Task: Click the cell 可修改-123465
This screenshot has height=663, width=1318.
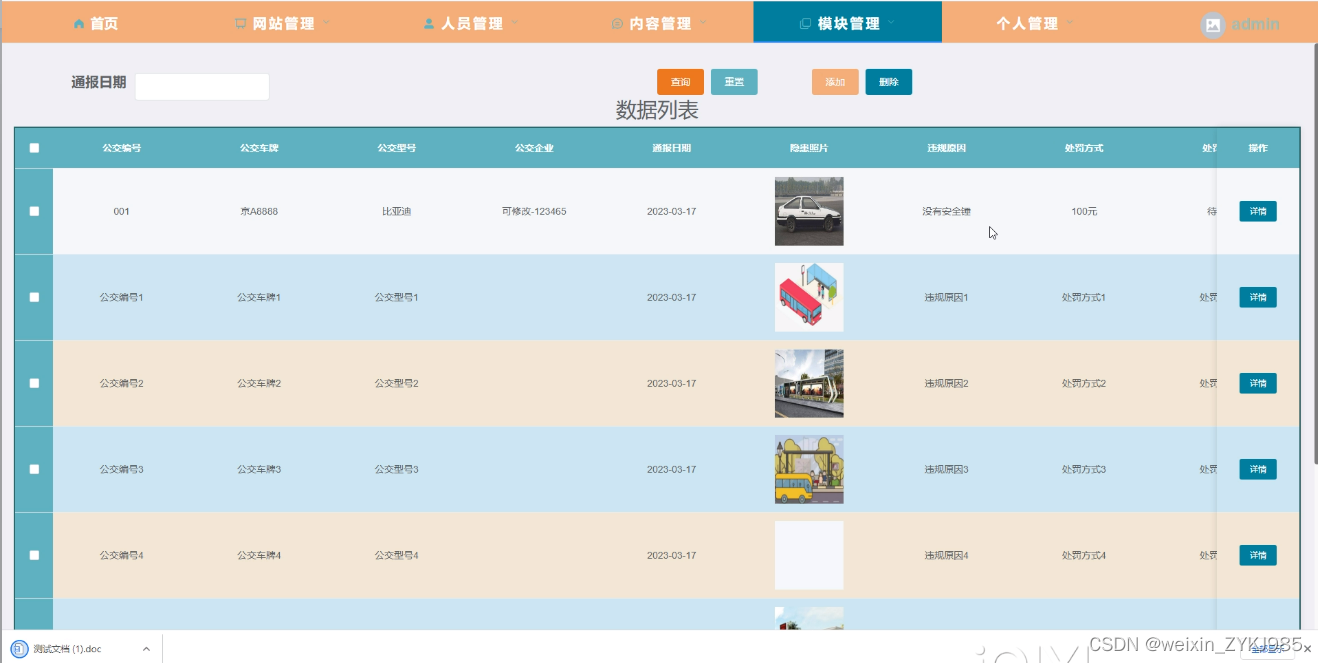Action: (534, 211)
